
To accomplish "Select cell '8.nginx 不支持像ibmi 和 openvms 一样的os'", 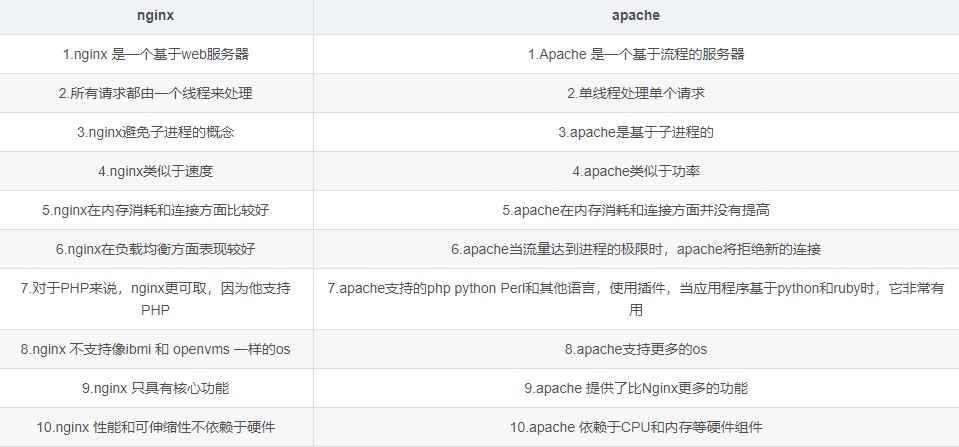I will pyautogui.click(x=156, y=349).
